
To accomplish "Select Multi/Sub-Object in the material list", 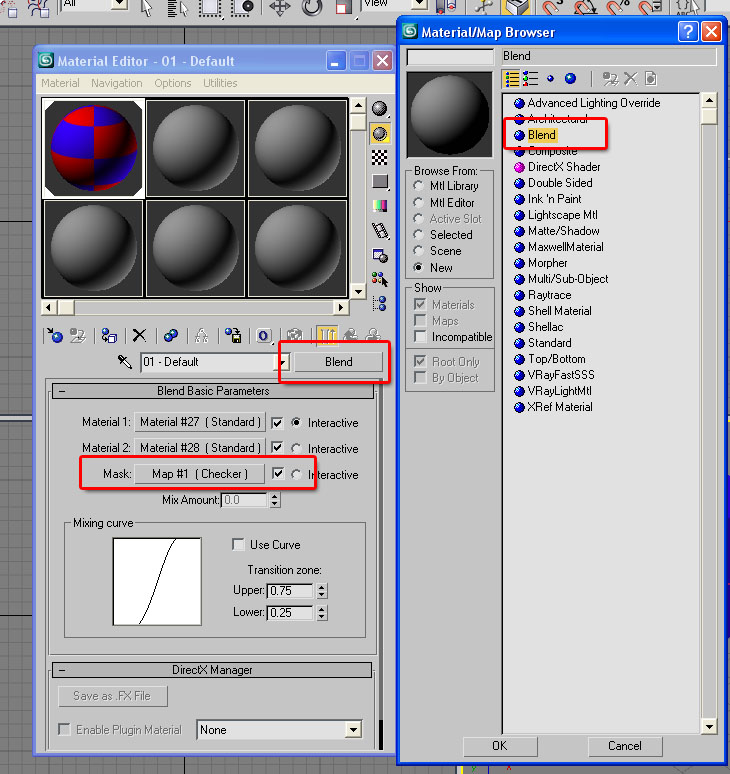I will tap(568, 279).
